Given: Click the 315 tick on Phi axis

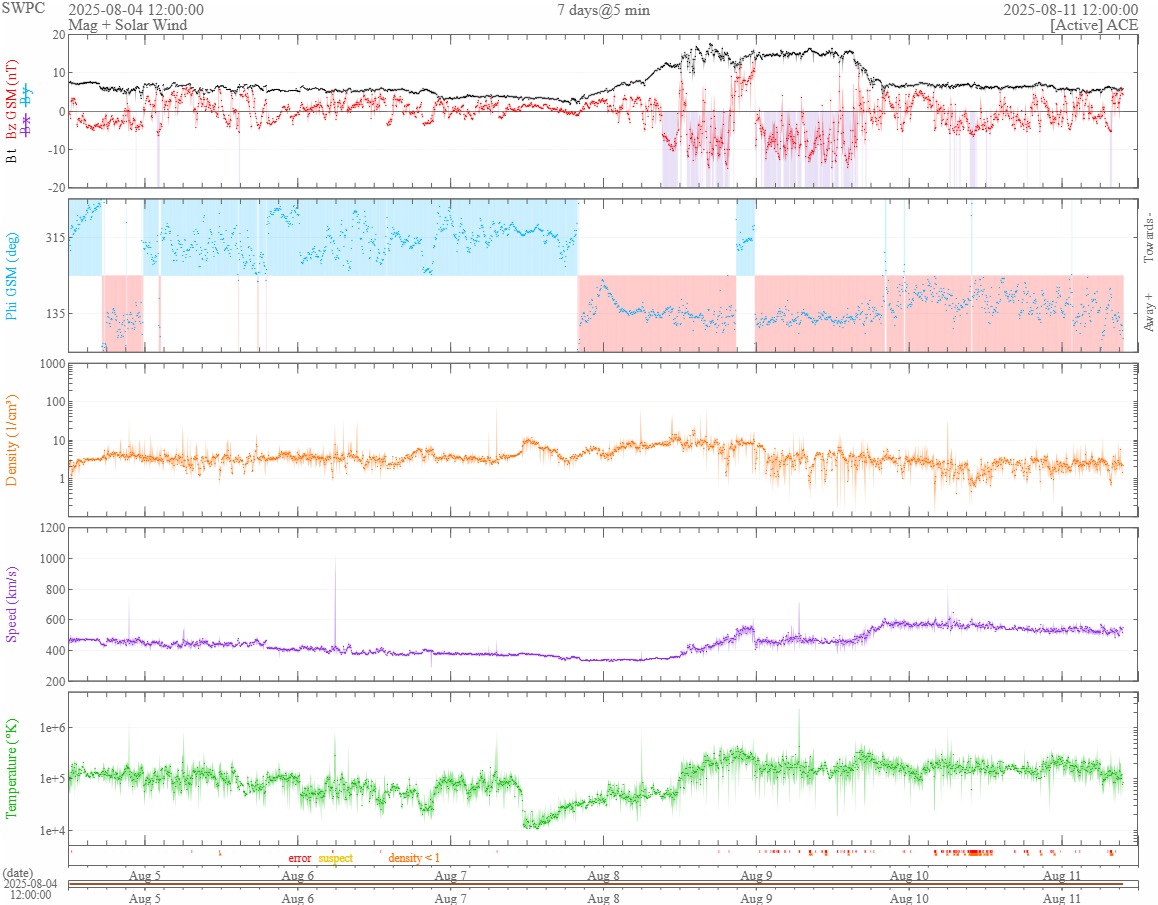Looking at the screenshot, I should pos(55,238).
